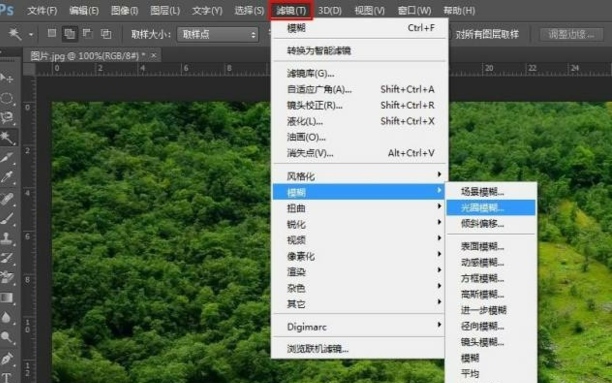612x383 pixels.
Task: Expand the 杂色 submenu
Action: [x=359, y=288]
